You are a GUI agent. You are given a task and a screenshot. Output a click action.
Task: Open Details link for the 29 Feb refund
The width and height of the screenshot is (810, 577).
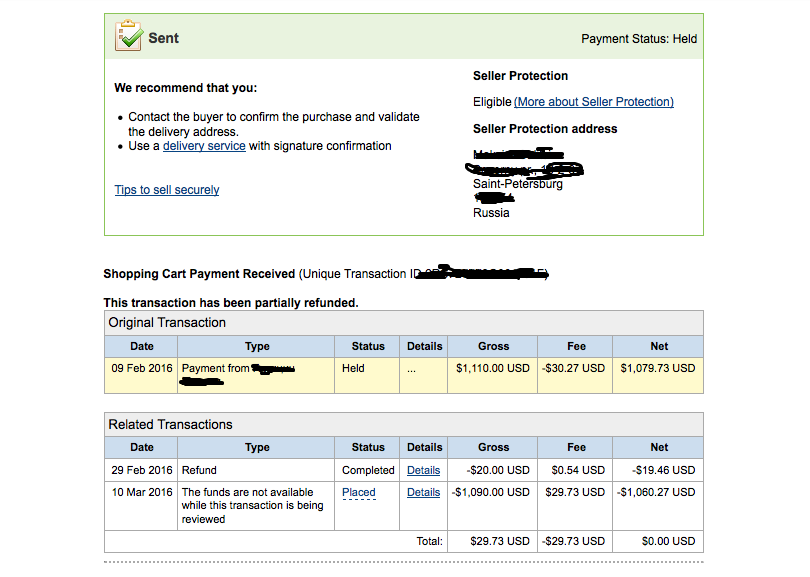[x=423, y=470]
